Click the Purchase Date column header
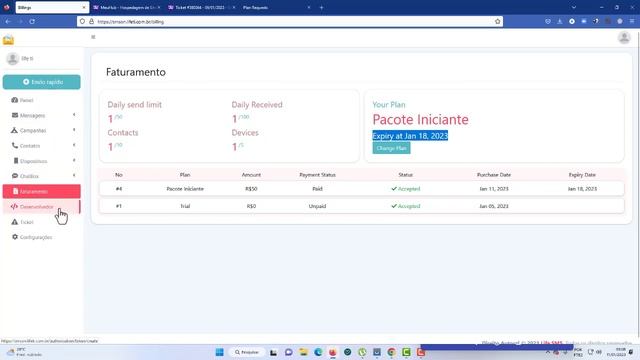 click(x=493, y=175)
